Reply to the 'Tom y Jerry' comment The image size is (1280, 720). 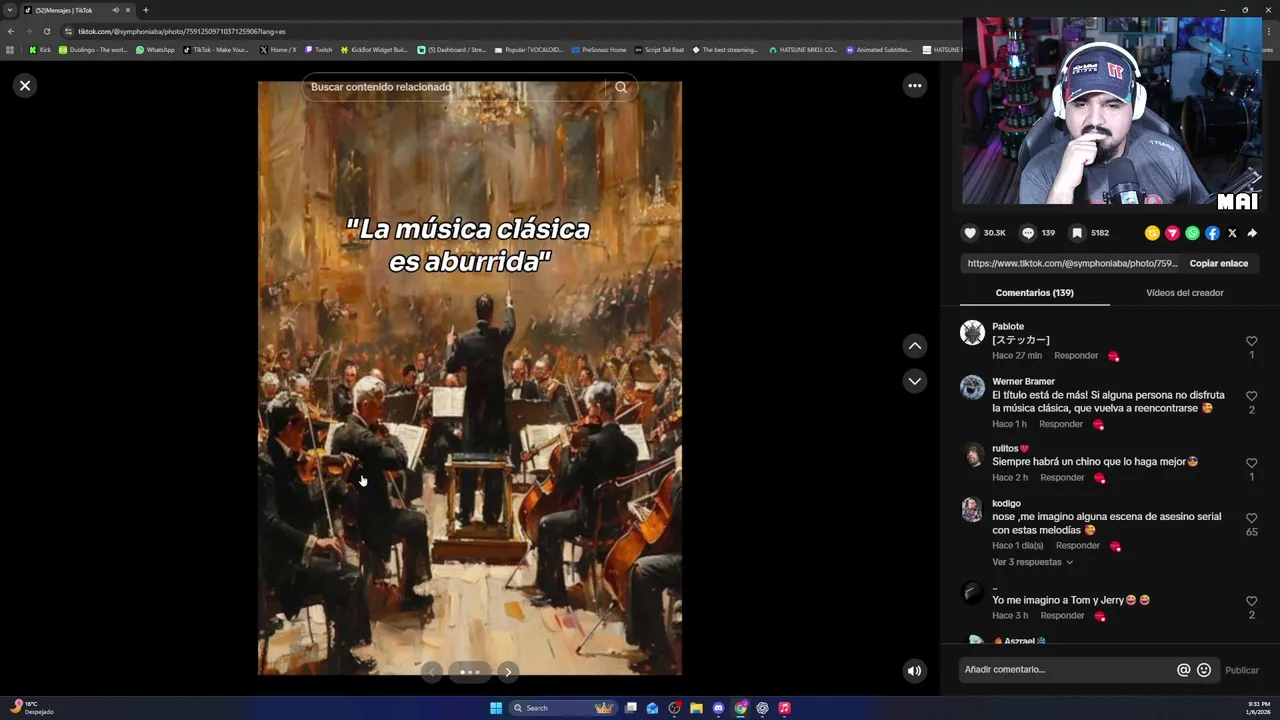1062,616
